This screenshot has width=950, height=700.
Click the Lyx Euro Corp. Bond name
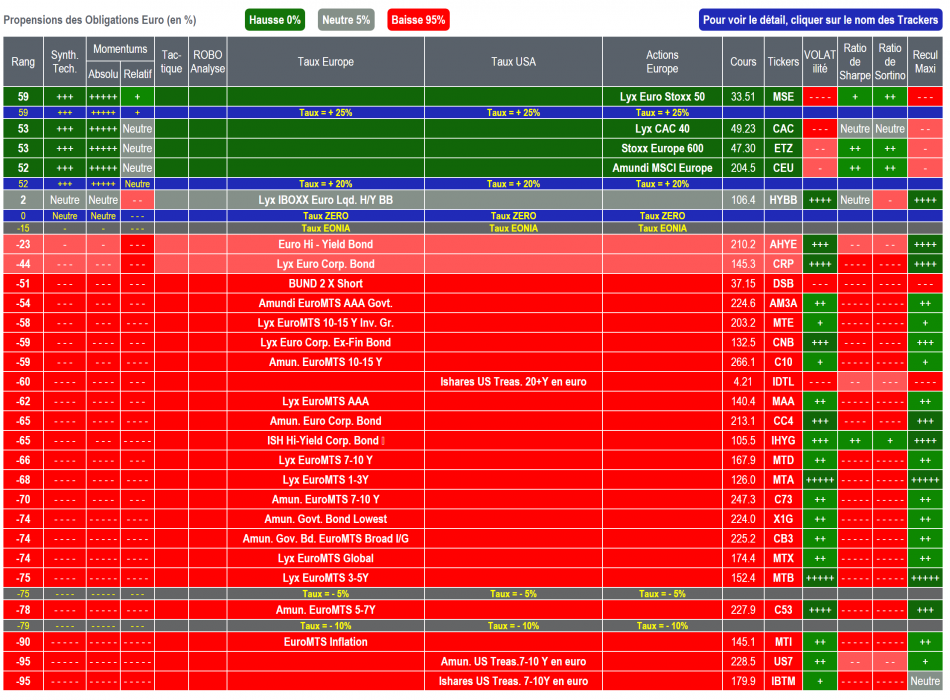[326, 264]
